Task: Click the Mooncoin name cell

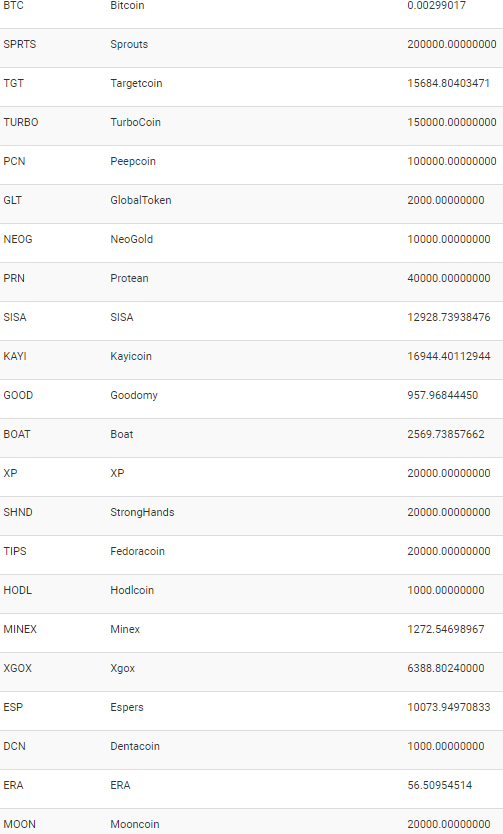Action: pyautogui.click(x=135, y=824)
